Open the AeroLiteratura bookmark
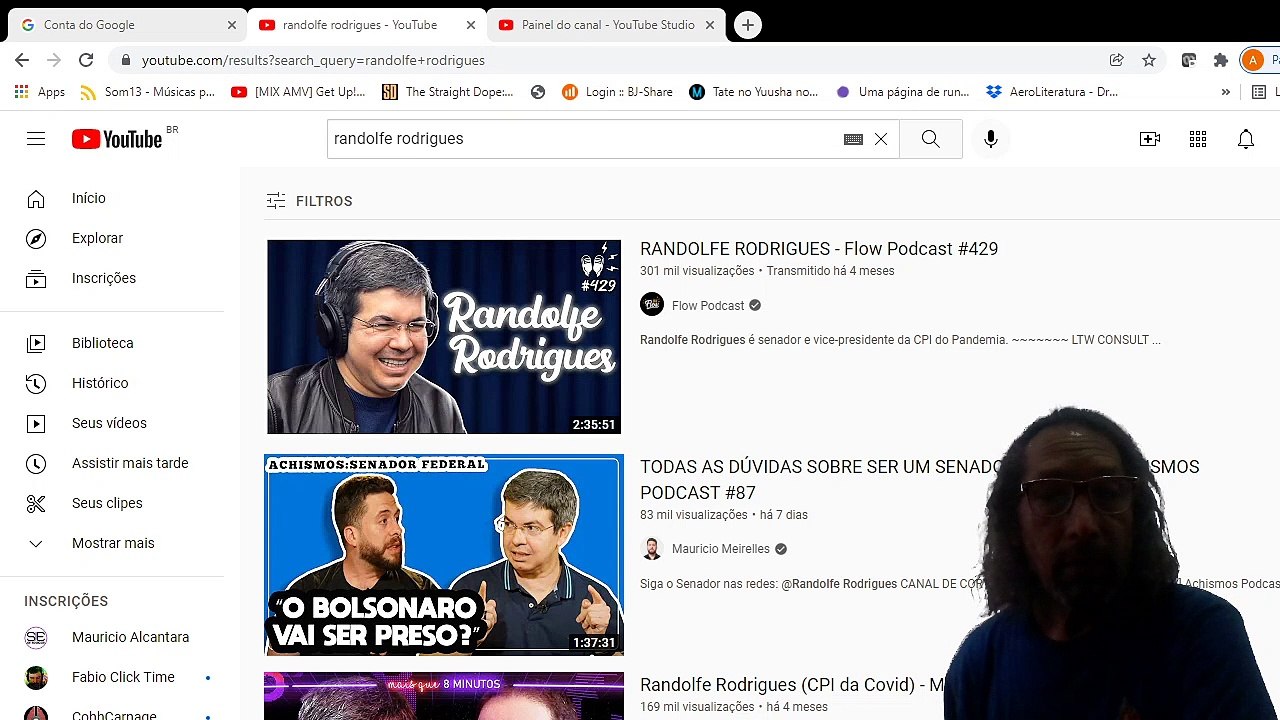This screenshot has height=720, width=1280. pos(1052,92)
